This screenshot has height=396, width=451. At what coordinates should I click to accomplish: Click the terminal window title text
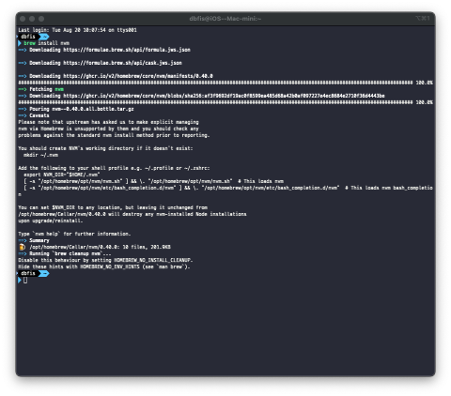point(225,19)
